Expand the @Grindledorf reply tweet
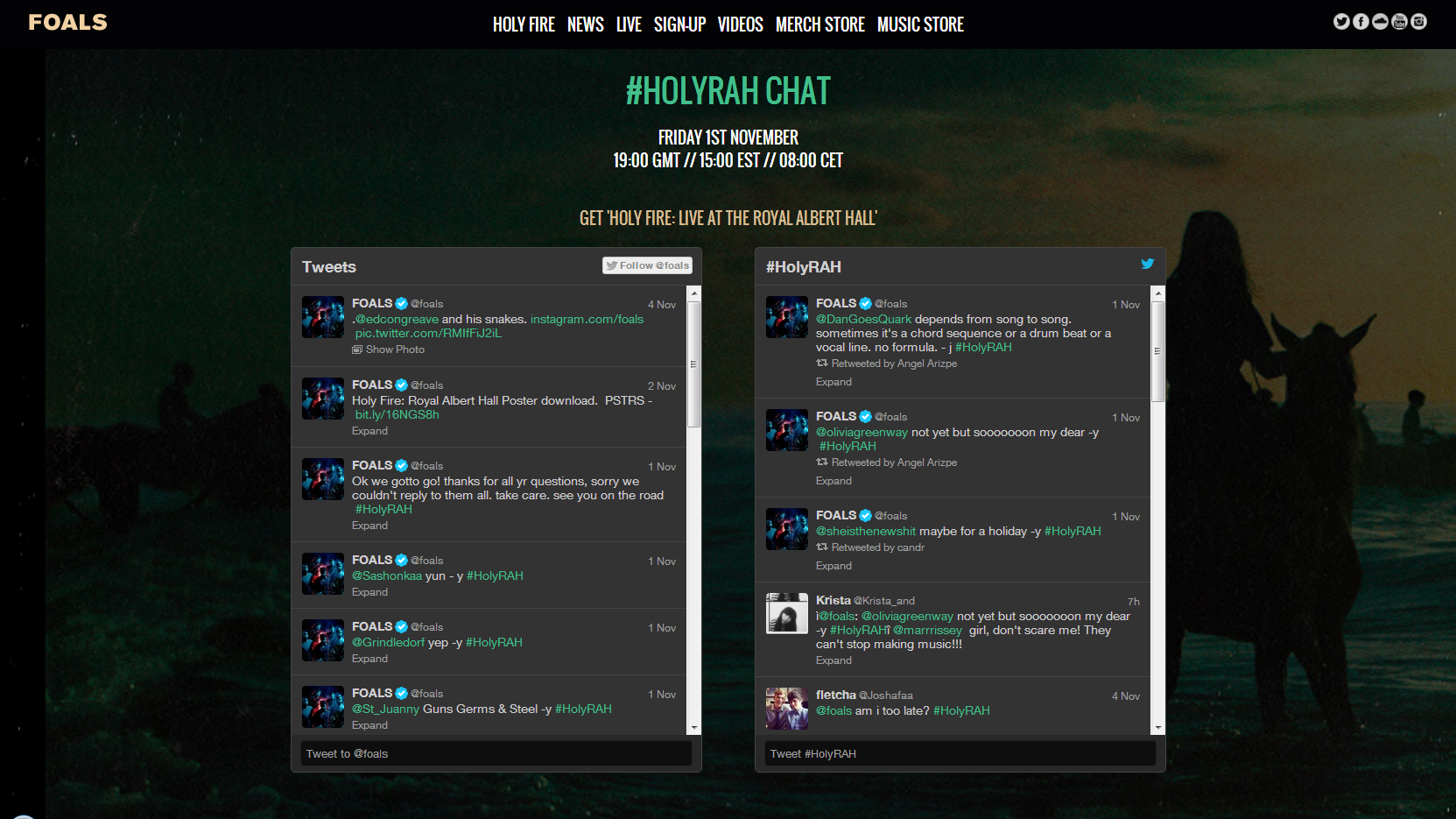This screenshot has height=819, width=1456. coord(369,659)
